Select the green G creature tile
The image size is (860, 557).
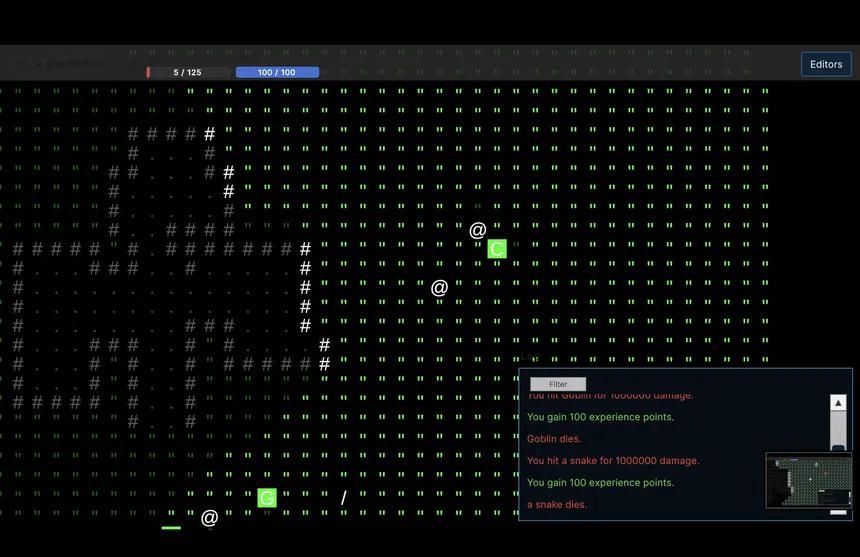[x=267, y=498]
